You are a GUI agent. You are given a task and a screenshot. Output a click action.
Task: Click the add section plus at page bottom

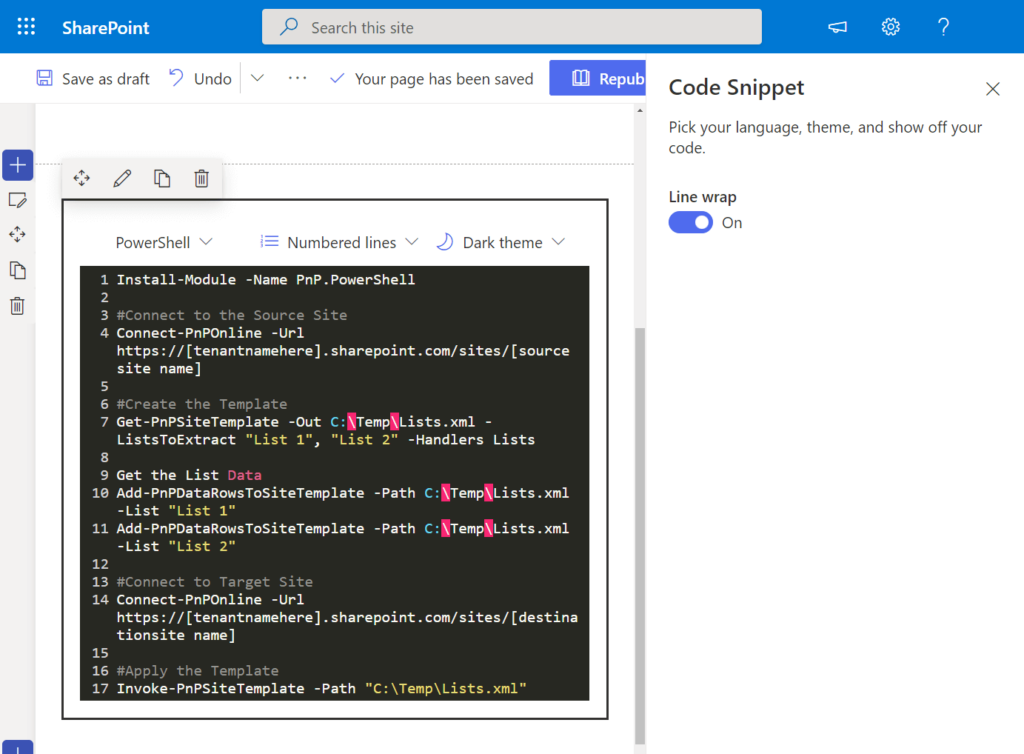18,748
